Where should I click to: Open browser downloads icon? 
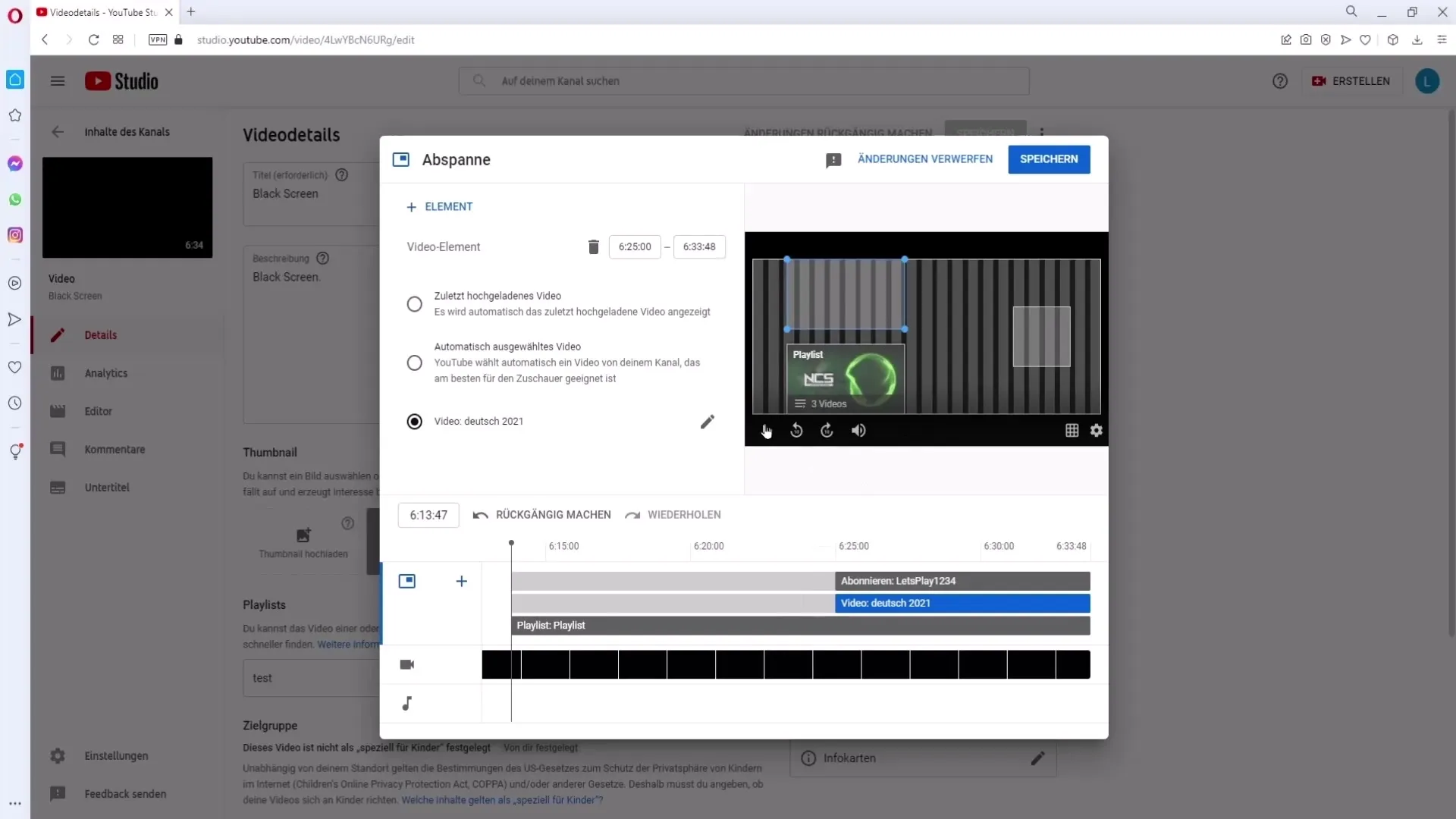coord(1417,40)
